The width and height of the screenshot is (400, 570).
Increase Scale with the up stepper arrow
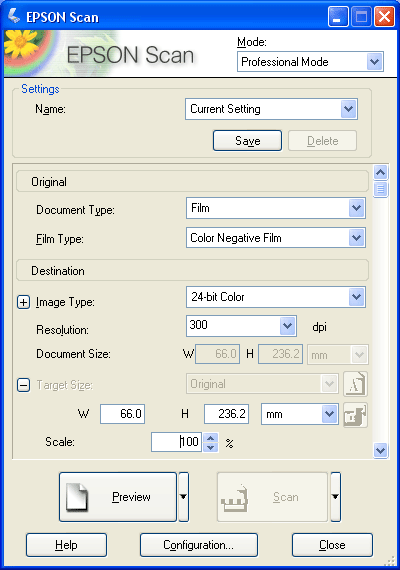tap(211, 438)
